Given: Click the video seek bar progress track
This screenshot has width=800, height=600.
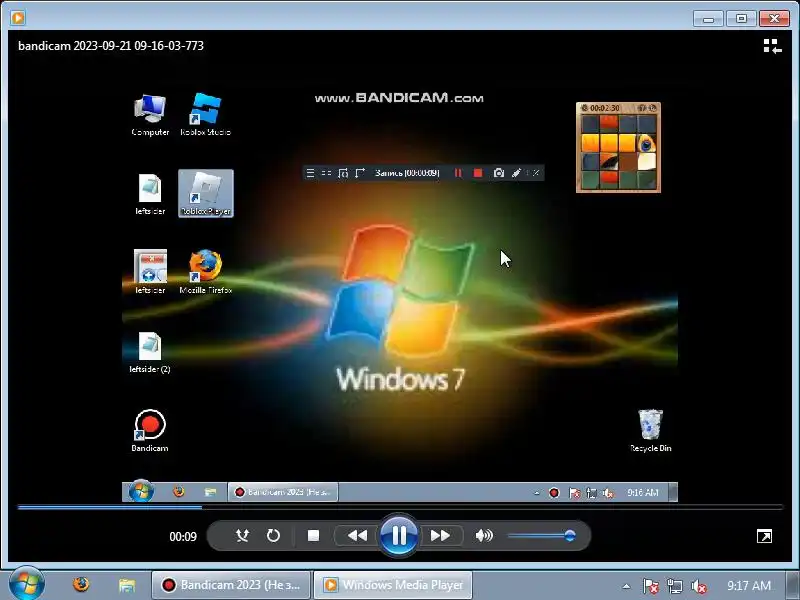Looking at the screenshot, I should (x=400, y=507).
